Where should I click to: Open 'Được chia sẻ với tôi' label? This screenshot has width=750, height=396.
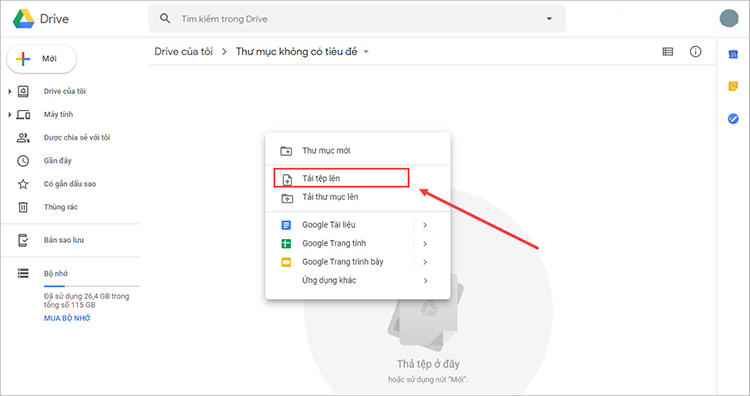click(77, 137)
